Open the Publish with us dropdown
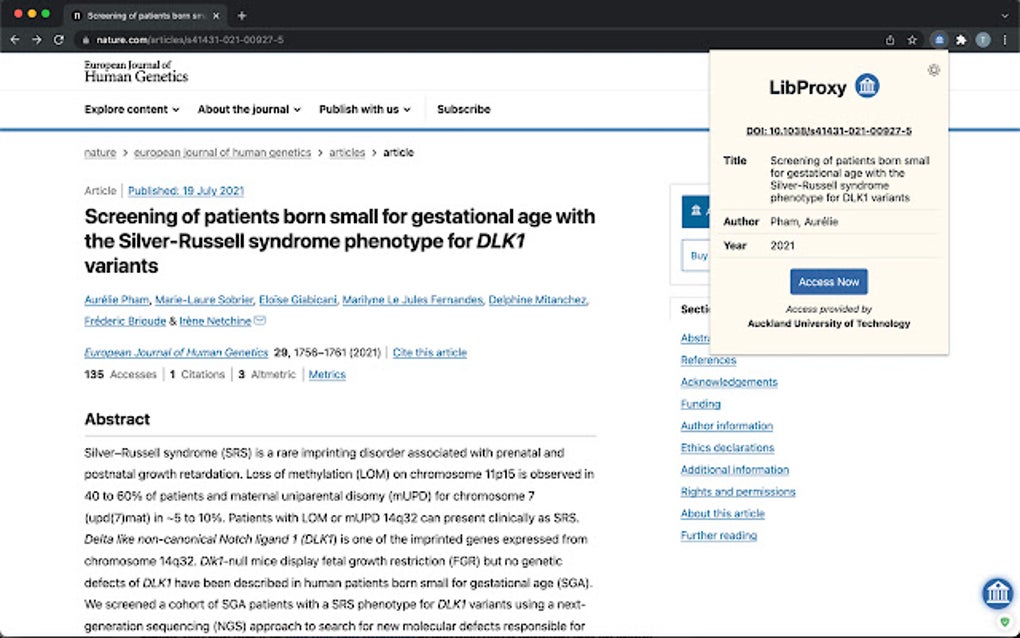This screenshot has height=638, width=1020. click(x=365, y=109)
